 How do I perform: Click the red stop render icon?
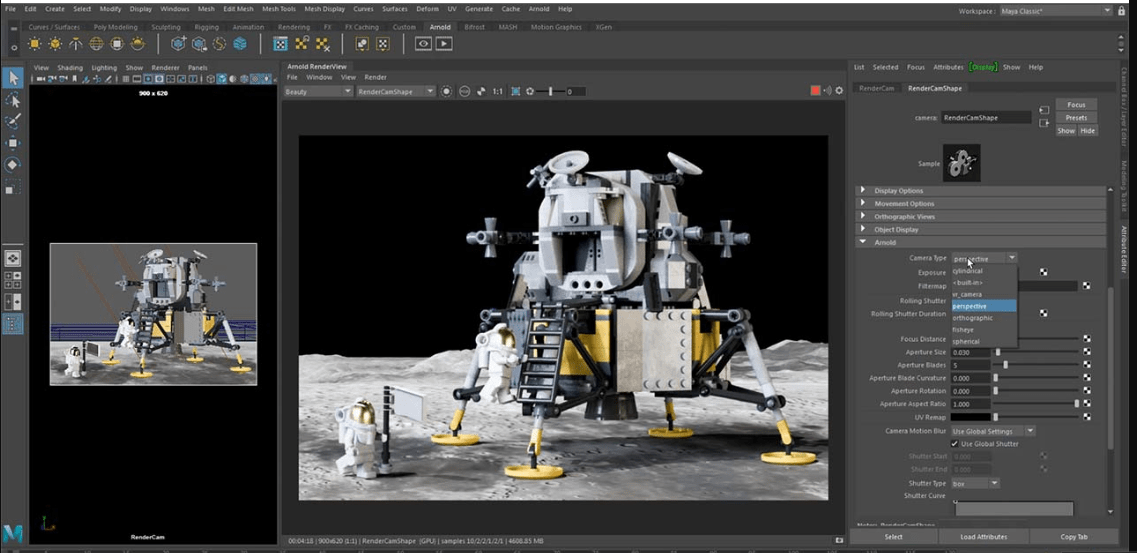[x=816, y=91]
